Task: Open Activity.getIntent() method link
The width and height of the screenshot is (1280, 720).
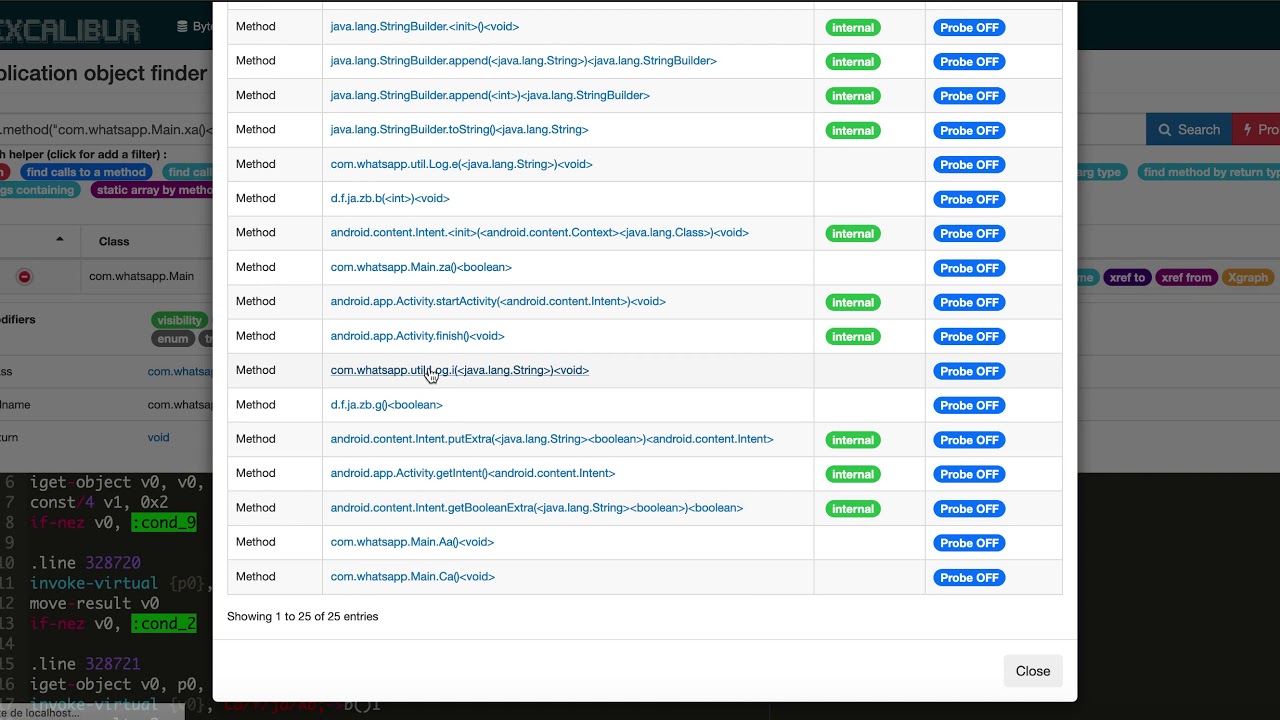Action: point(473,473)
